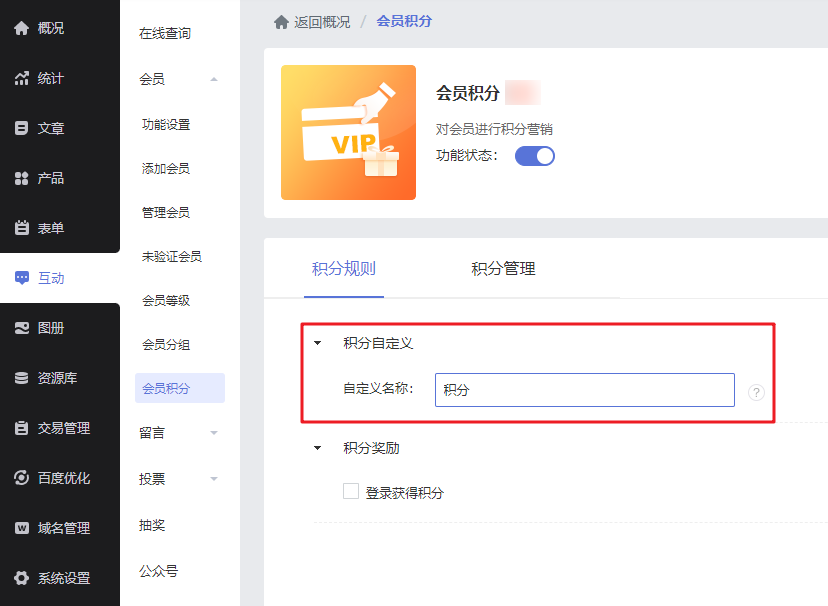Screen dimensions: 828x606
Task: Click the 交易管理 clipboard icon
Action: [22, 428]
